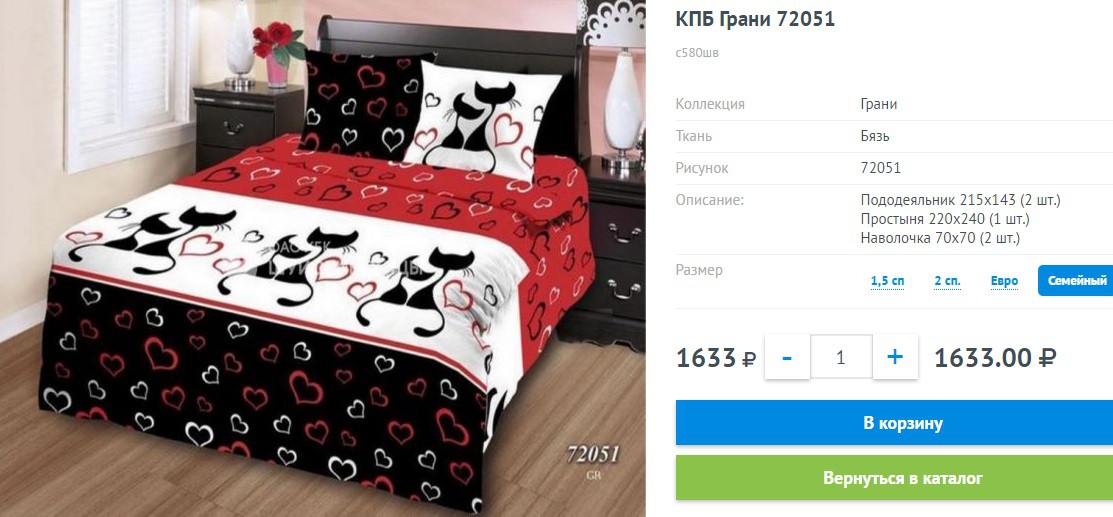Click the unit price 1633 ₽
Screen dimensions: 1113x517
[x=716, y=358]
